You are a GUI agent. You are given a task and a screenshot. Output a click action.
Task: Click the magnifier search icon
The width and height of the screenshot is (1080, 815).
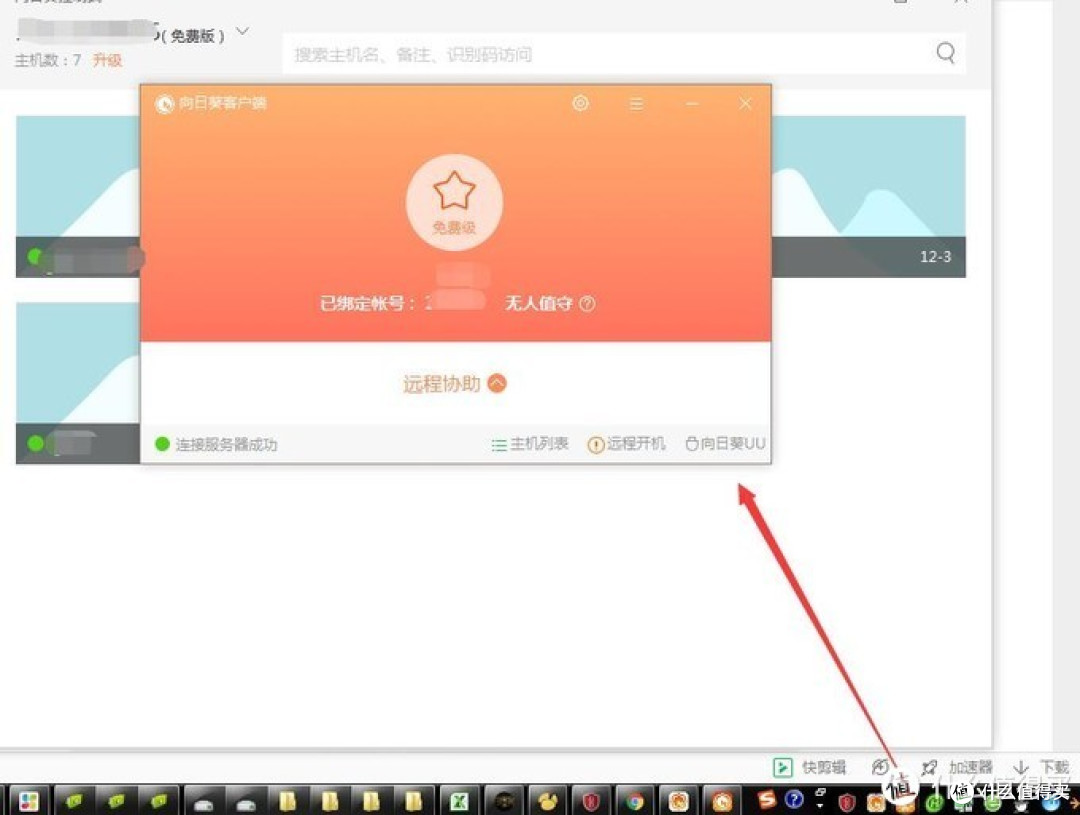tap(946, 52)
